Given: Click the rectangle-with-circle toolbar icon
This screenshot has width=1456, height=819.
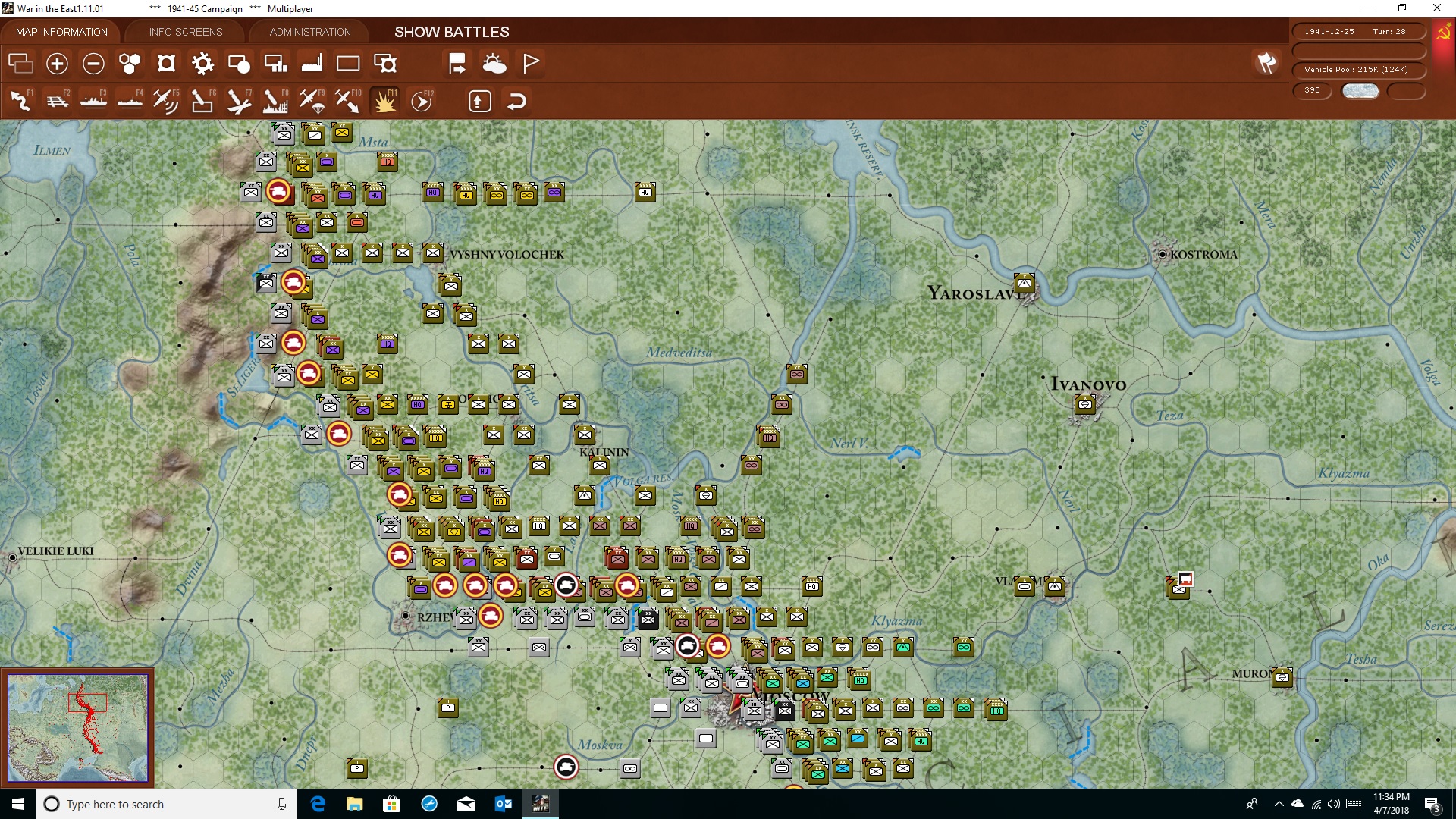Looking at the screenshot, I should [239, 64].
